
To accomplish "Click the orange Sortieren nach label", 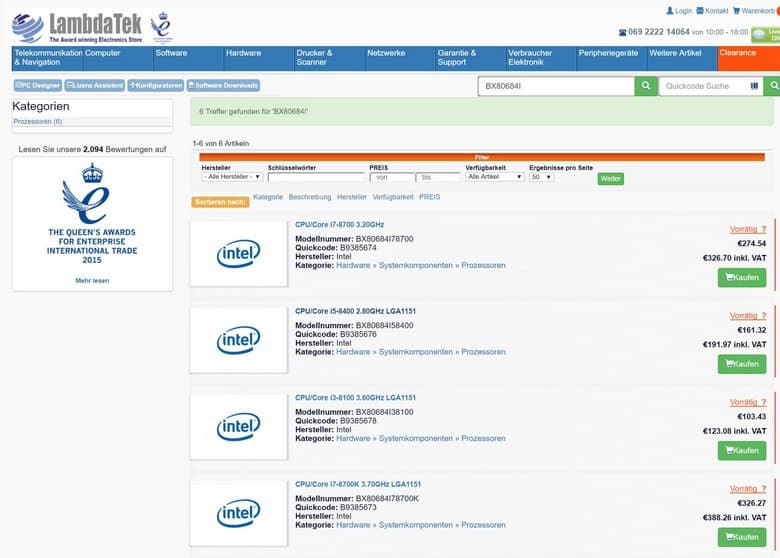I will [x=220, y=202].
